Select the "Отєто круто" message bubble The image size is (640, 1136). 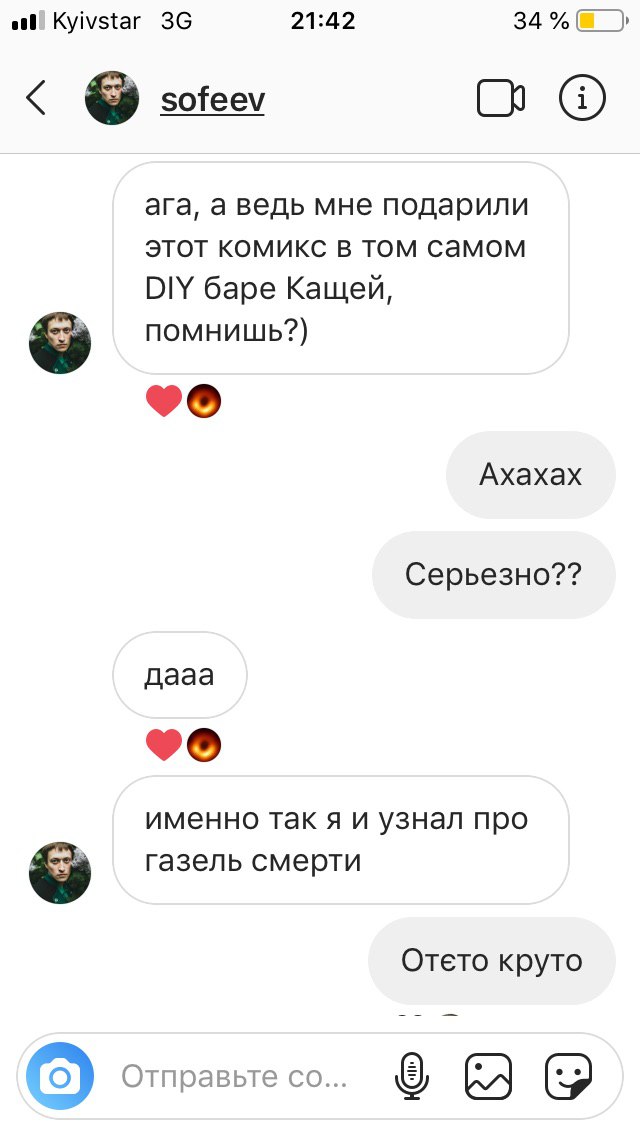[x=492, y=961]
